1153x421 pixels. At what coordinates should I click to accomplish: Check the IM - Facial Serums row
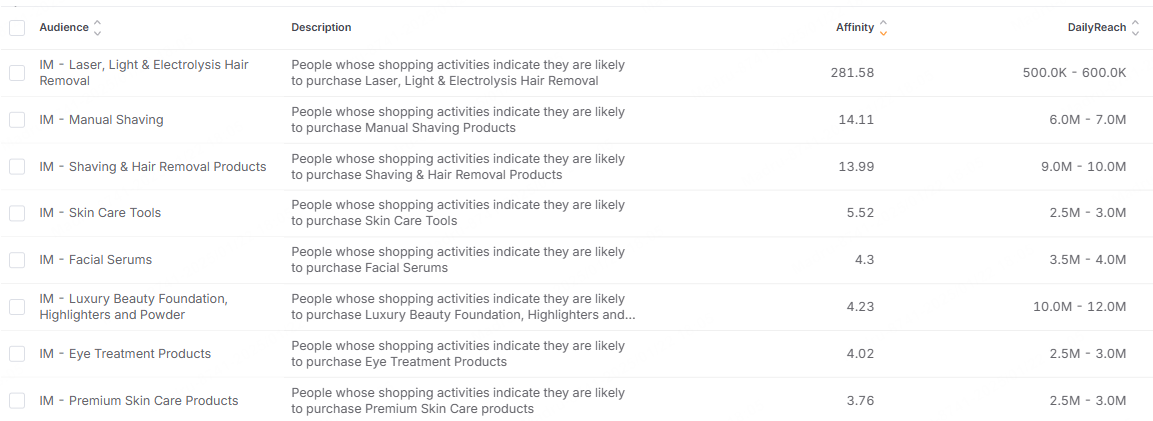point(17,260)
